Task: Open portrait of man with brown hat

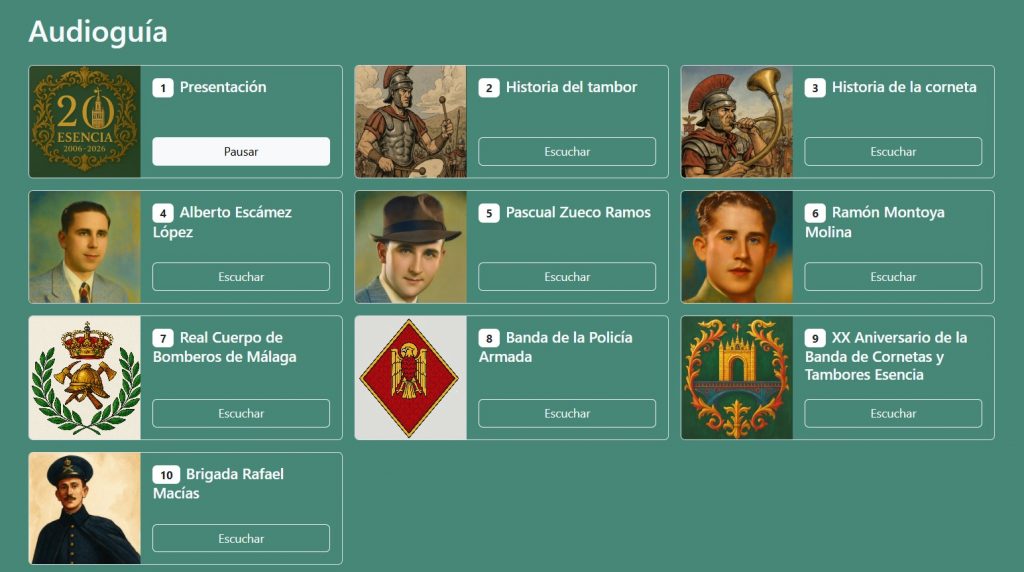Action: 411,247
